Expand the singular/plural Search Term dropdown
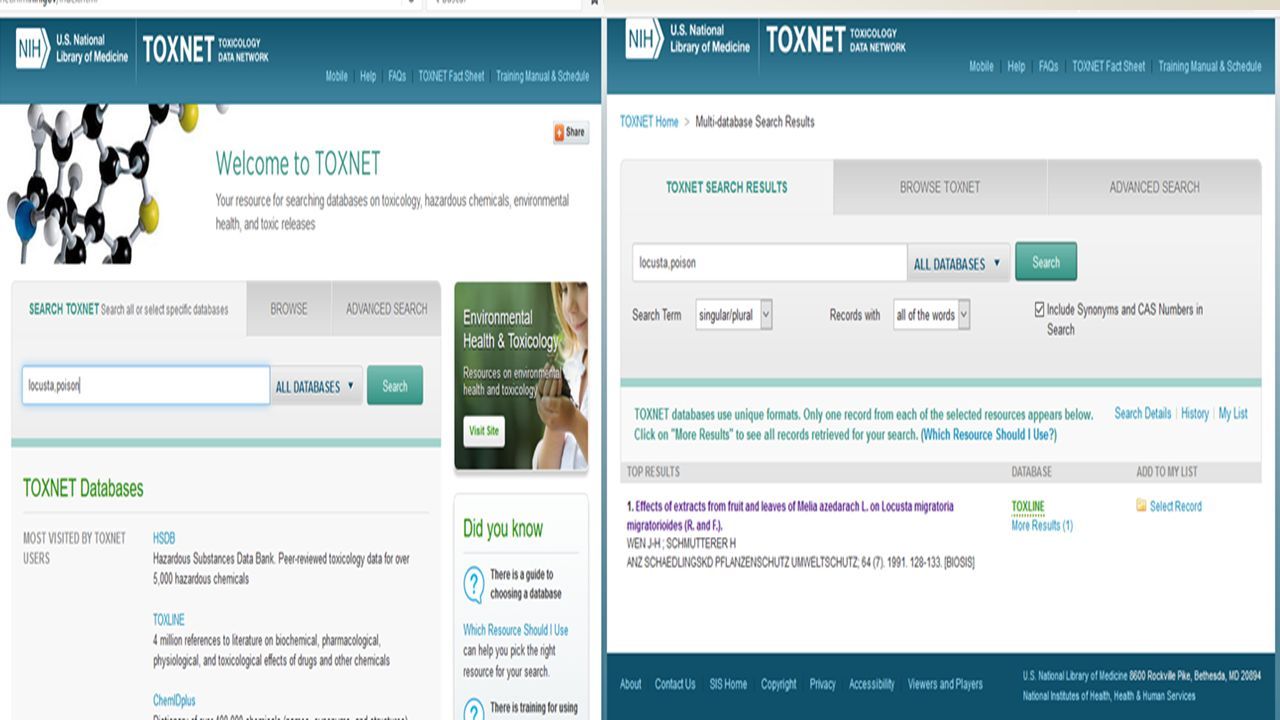This screenshot has height=720, width=1280. [x=734, y=315]
